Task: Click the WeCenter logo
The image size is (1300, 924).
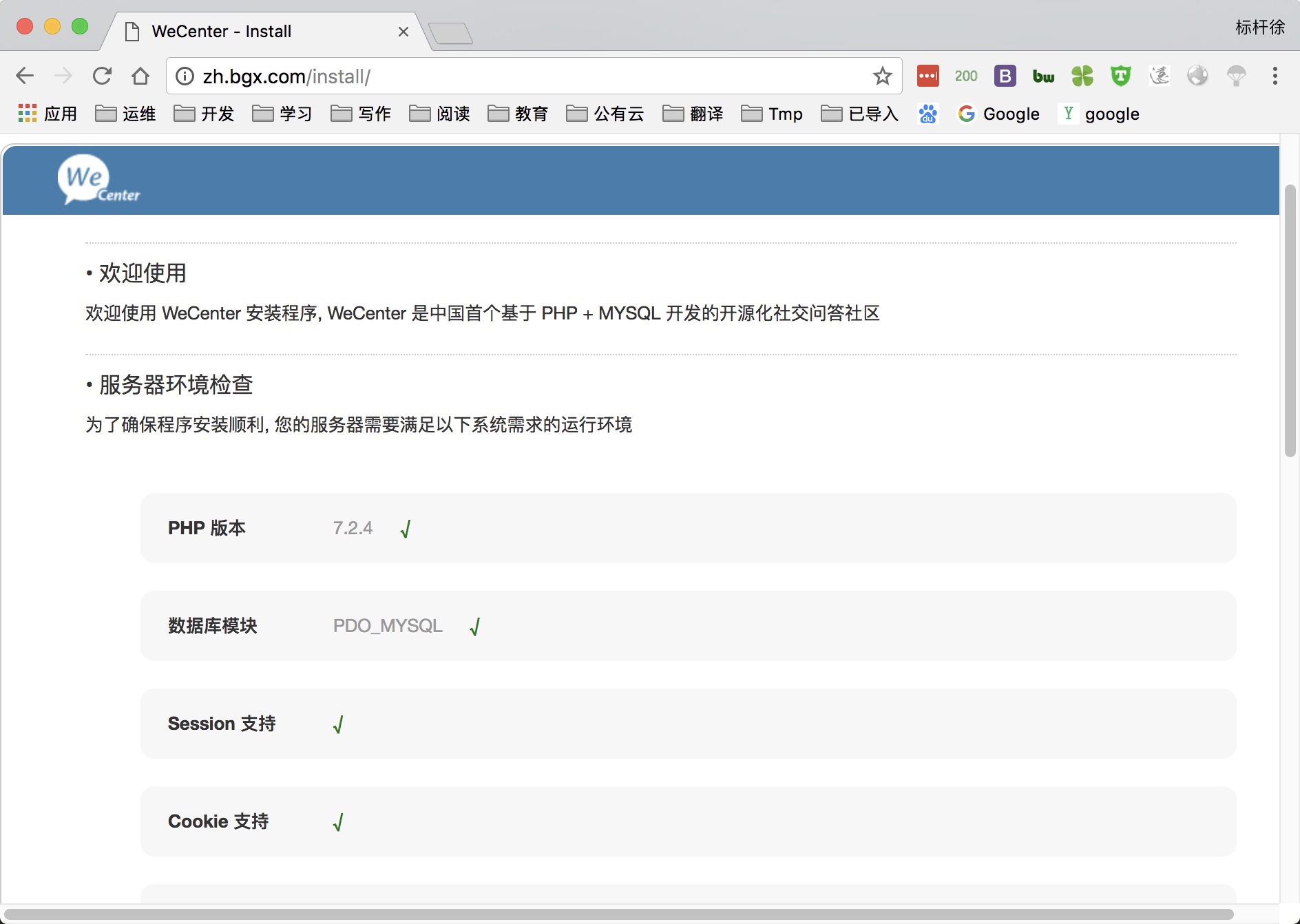Action: click(x=99, y=180)
